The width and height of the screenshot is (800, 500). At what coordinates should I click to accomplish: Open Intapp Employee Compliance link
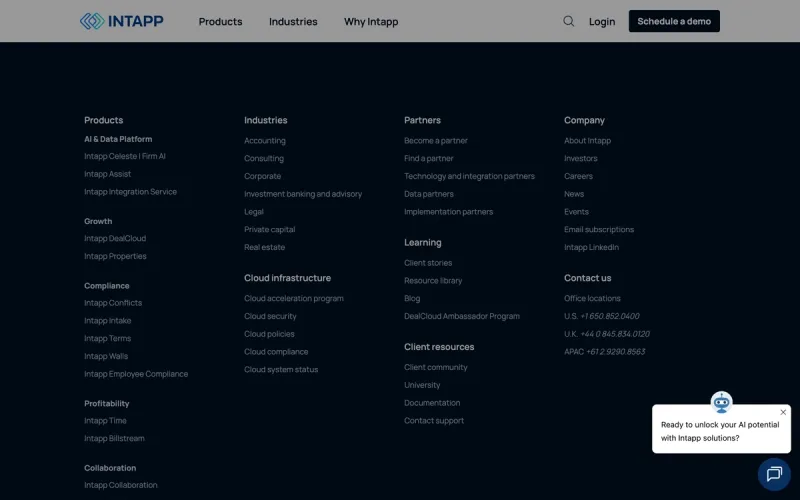coord(136,374)
